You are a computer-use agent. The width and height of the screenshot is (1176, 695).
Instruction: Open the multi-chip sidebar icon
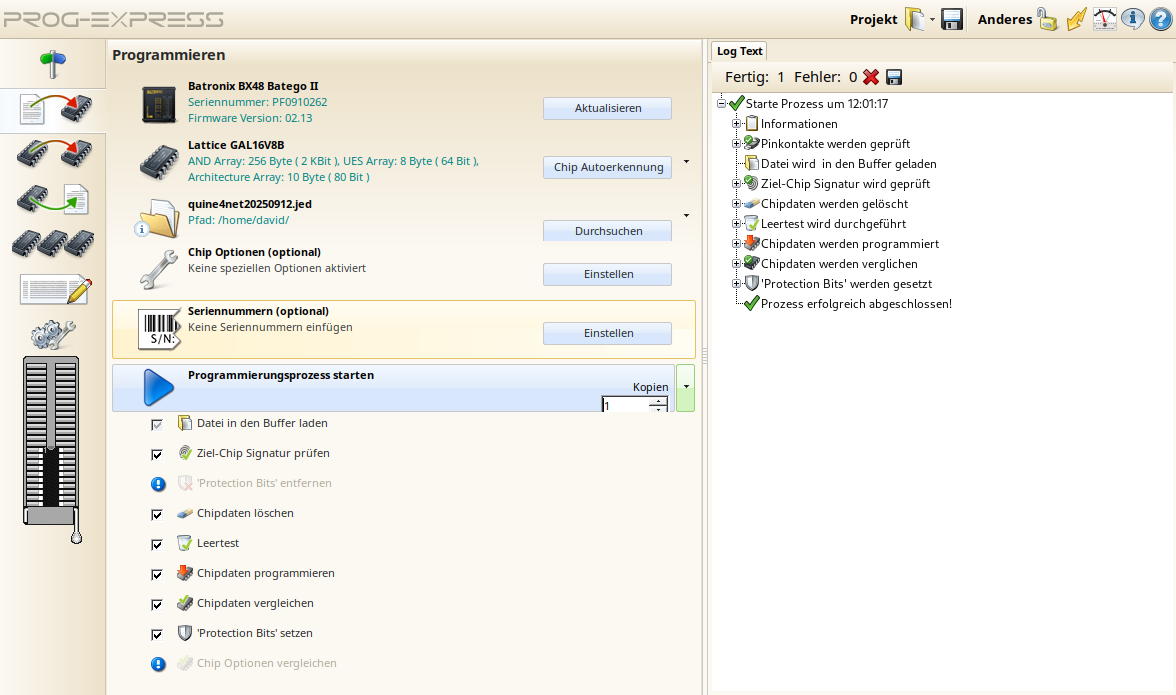[53, 244]
